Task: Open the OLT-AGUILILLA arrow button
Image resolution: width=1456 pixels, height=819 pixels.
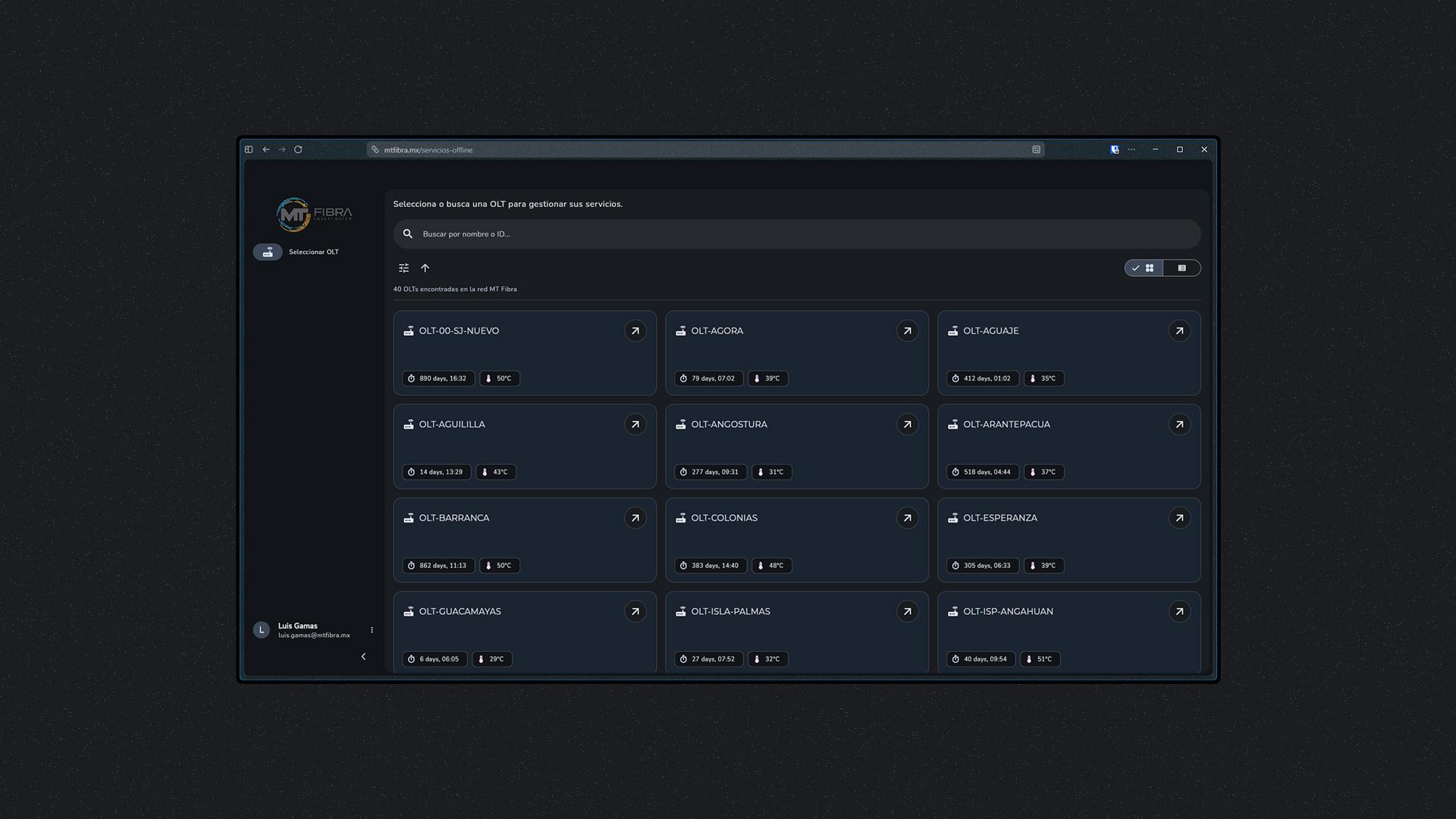Action: [635, 425]
